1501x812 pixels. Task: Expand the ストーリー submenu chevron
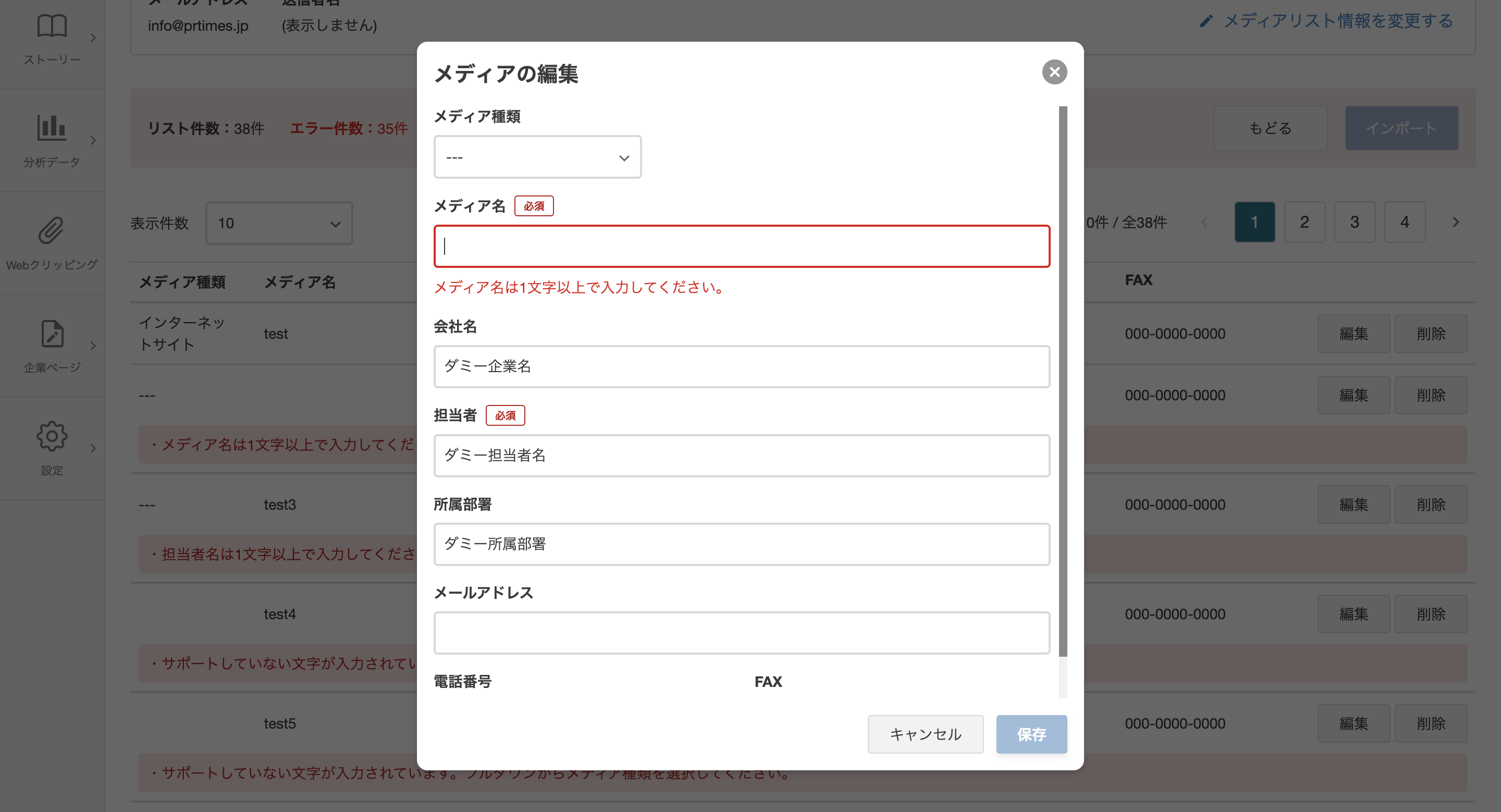point(93,38)
